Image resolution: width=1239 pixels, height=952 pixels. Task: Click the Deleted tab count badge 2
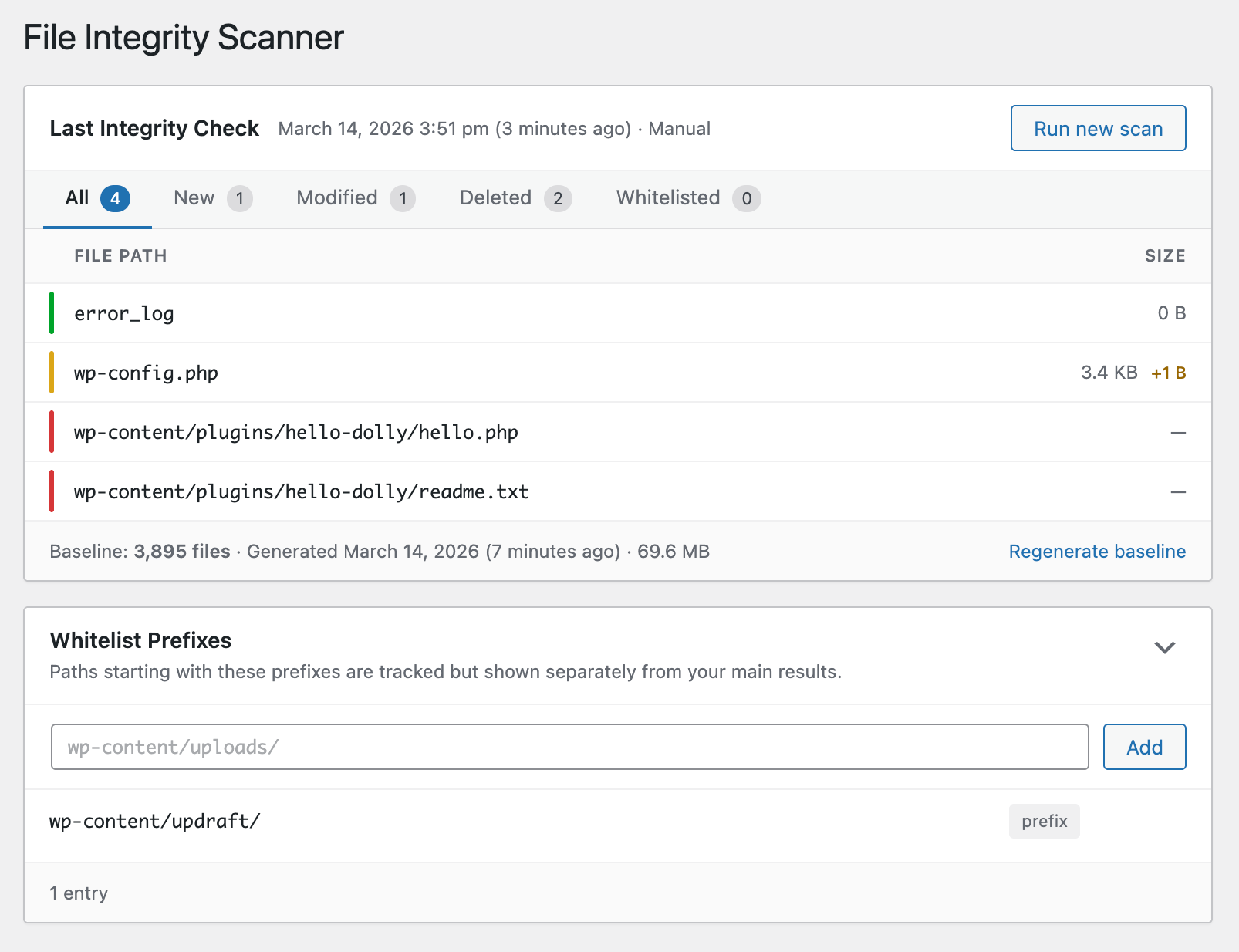point(558,198)
